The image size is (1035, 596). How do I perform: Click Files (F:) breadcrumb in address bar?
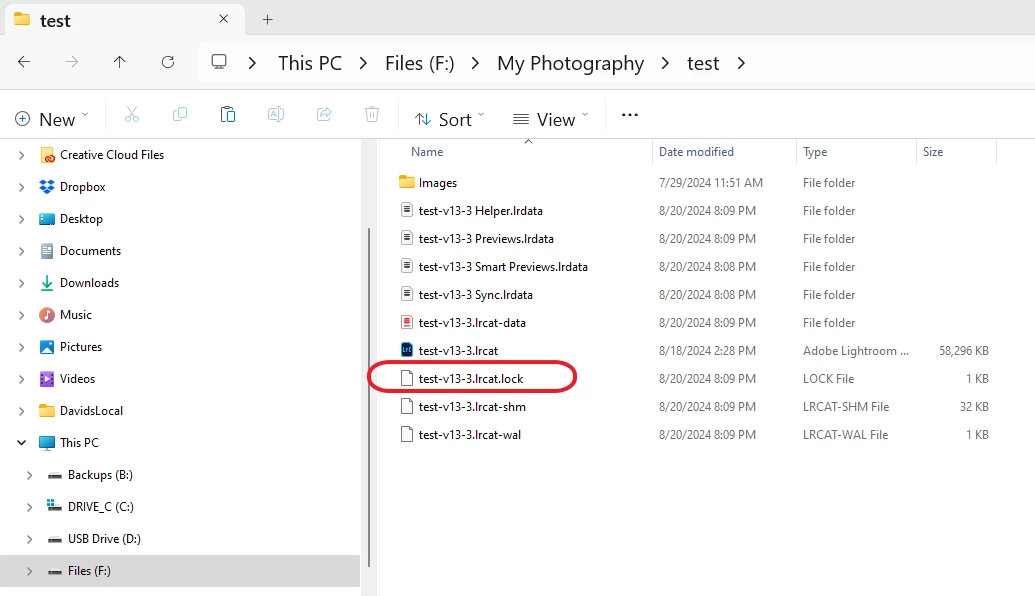coord(420,63)
